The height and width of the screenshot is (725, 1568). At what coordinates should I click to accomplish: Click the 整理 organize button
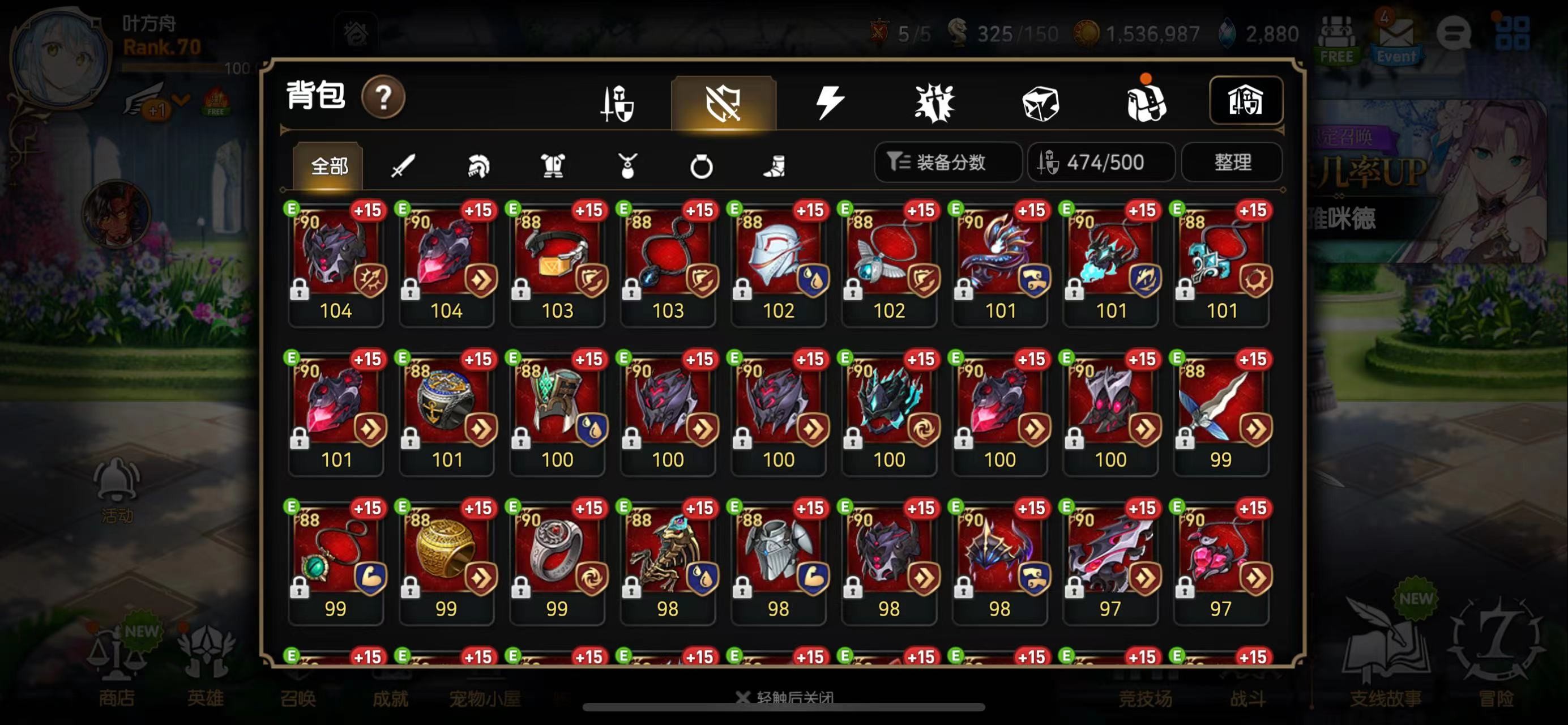tap(1232, 163)
